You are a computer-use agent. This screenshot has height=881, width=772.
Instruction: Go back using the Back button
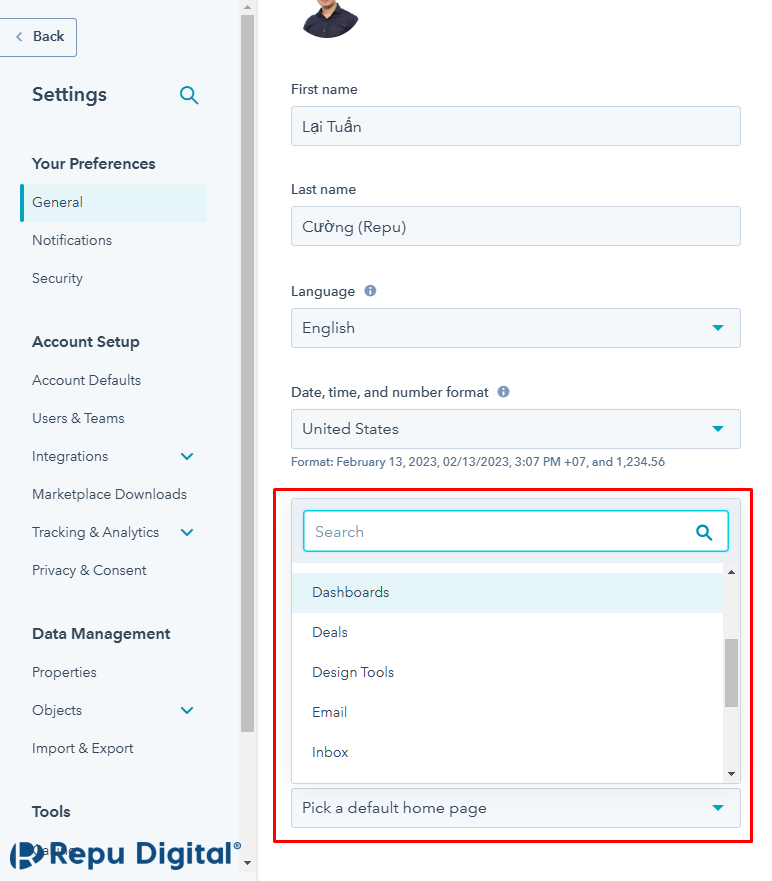pos(38,37)
